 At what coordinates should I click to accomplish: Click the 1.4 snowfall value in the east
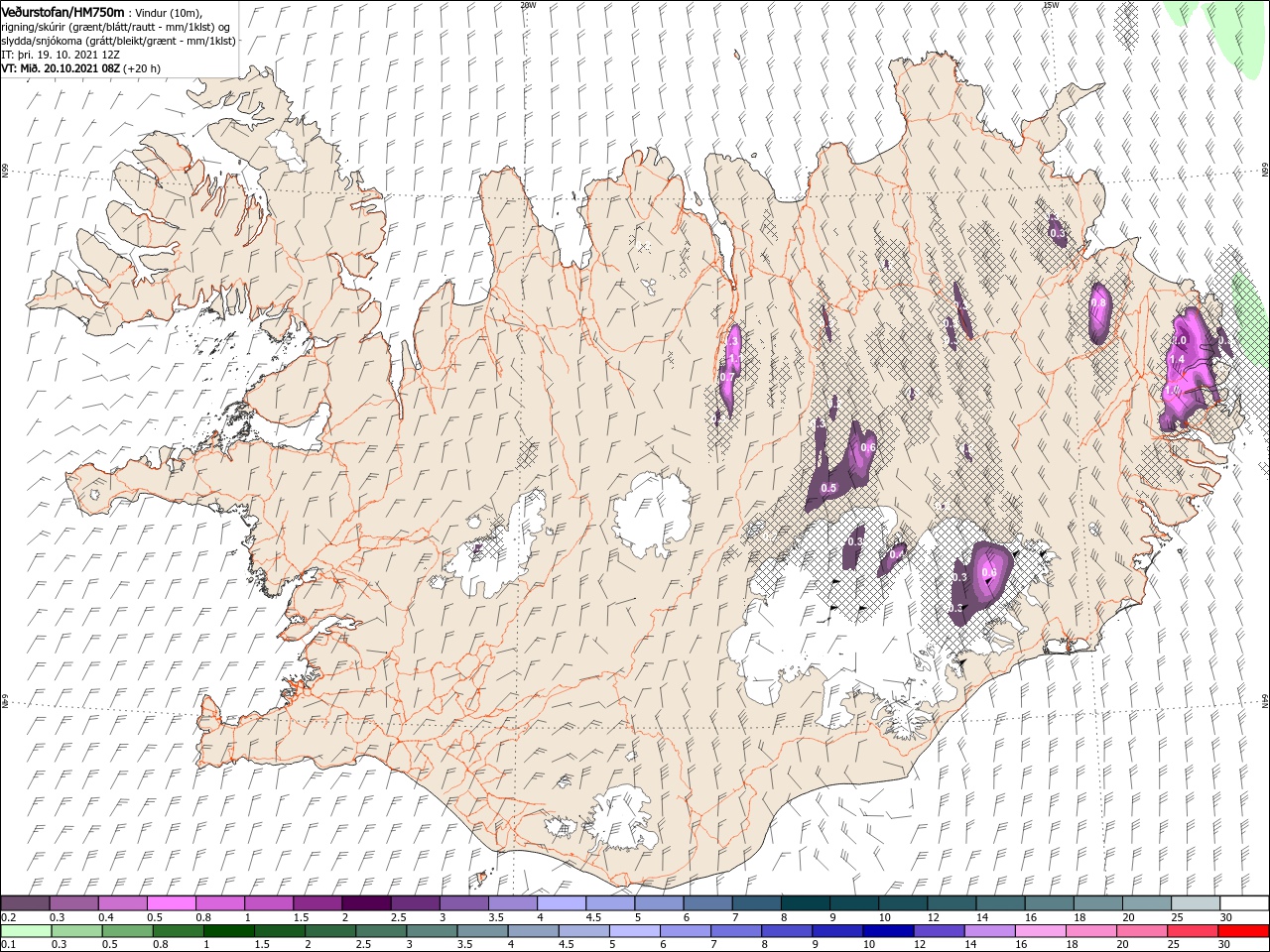tap(1178, 359)
